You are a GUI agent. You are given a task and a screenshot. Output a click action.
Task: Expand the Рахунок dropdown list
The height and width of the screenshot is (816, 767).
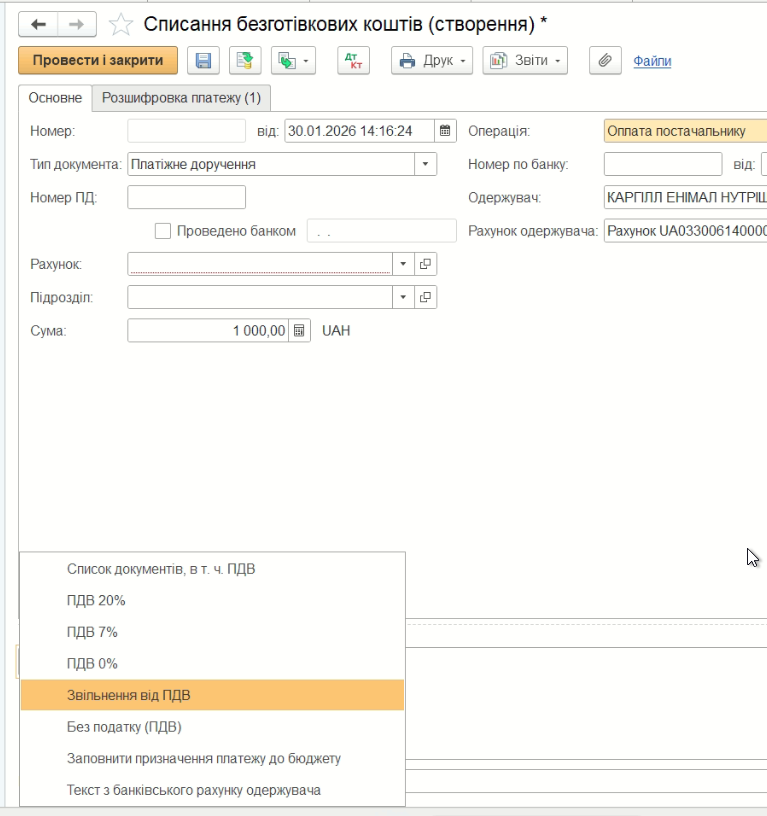click(403, 264)
